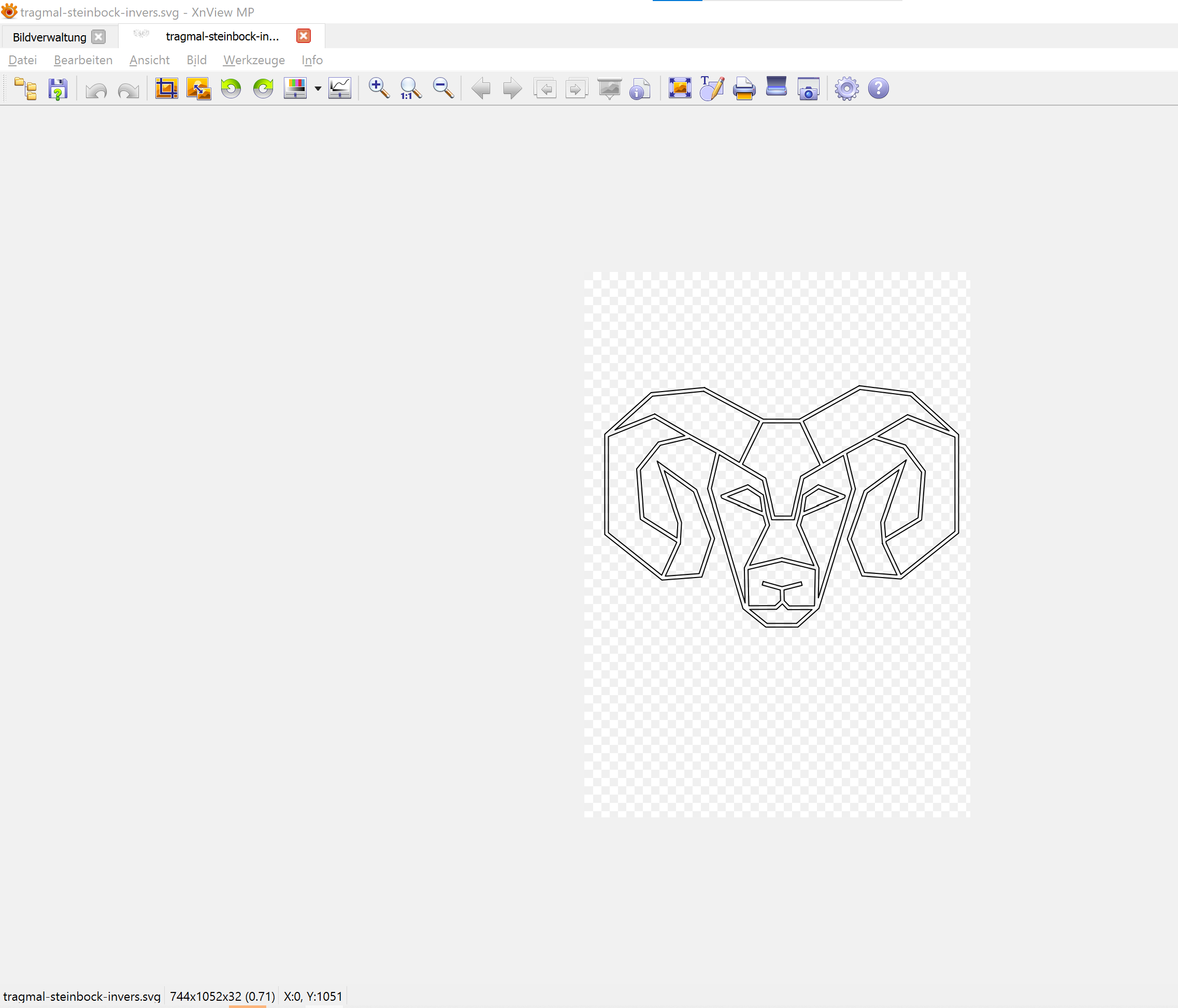Screen dimensions: 1178x1008
Task: Open the curves adjustment icon
Action: [x=340, y=89]
